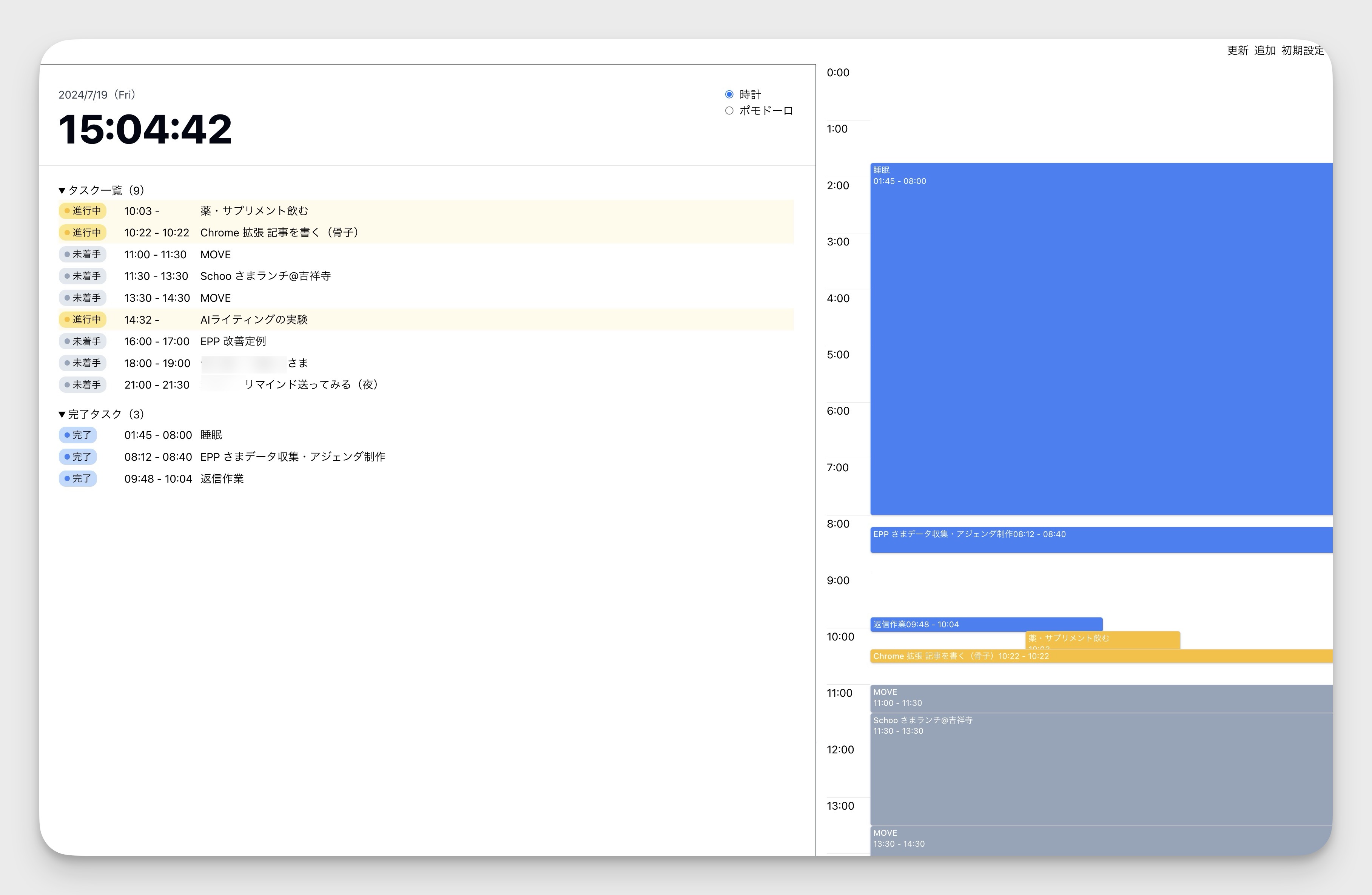Click the task text リマインド送ってみる（夜）
Image resolution: width=1372 pixels, height=895 pixels.
tap(311, 385)
